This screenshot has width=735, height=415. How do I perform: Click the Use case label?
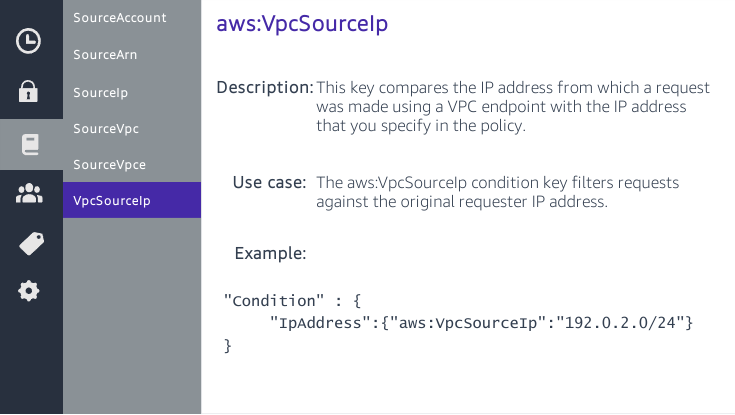coord(269,182)
